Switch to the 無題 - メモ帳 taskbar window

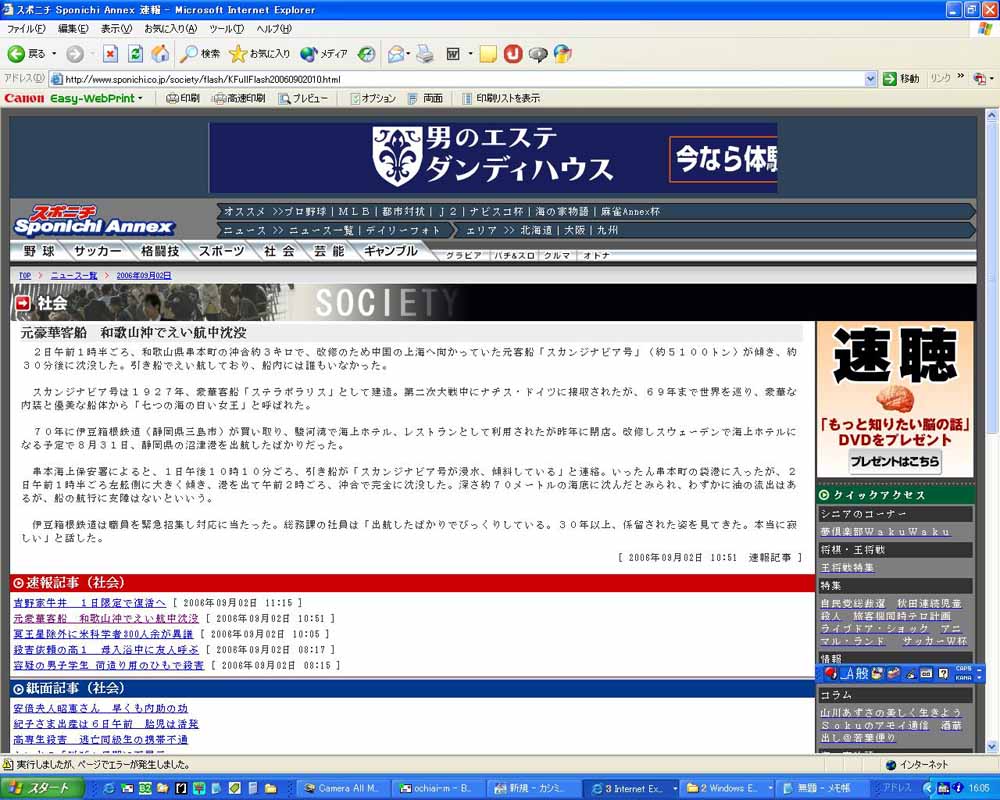pos(821,789)
